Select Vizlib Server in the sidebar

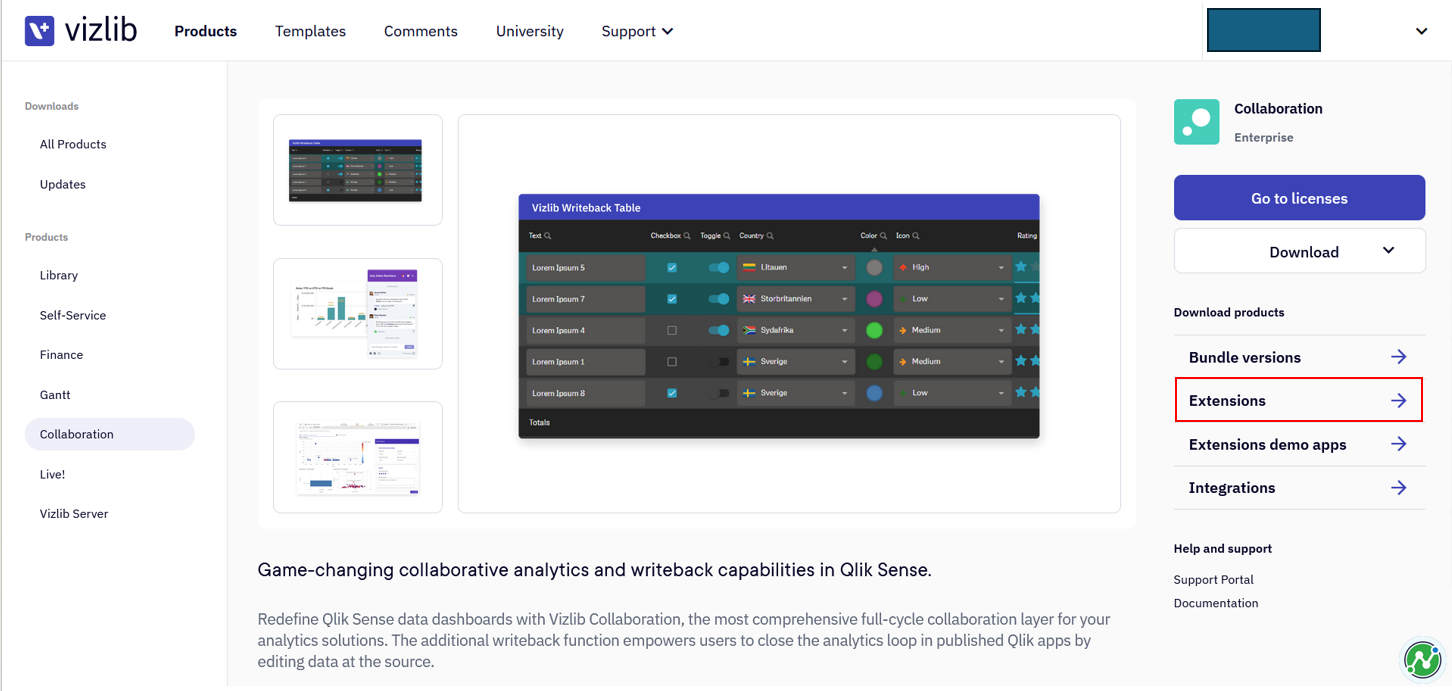coord(74,514)
